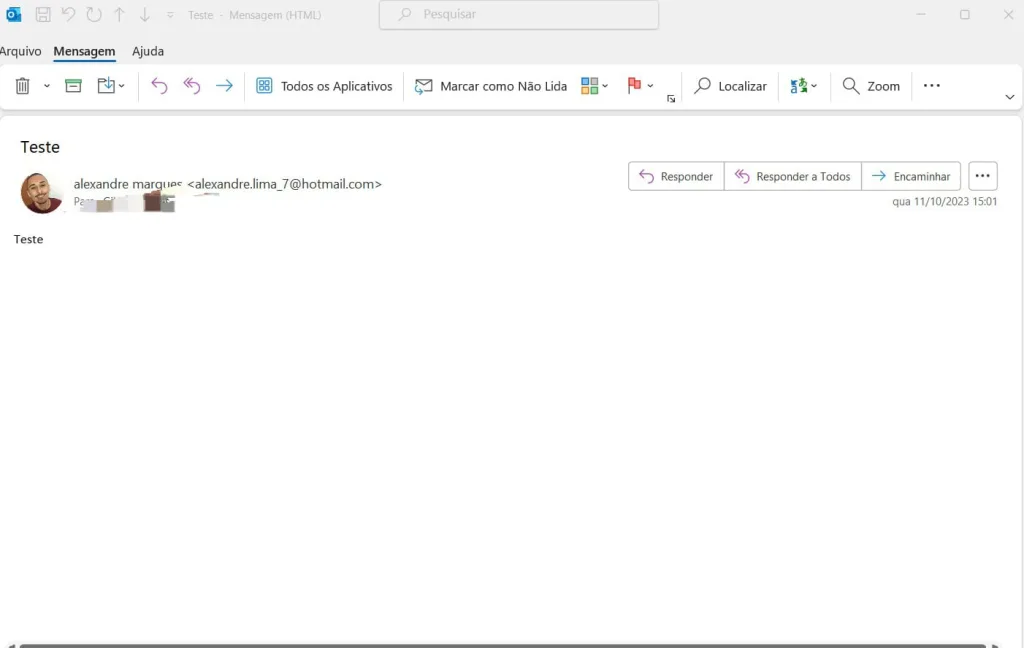Click the Responder a Todos button
This screenshot has height=648, width=1024.
pos(793,176)
